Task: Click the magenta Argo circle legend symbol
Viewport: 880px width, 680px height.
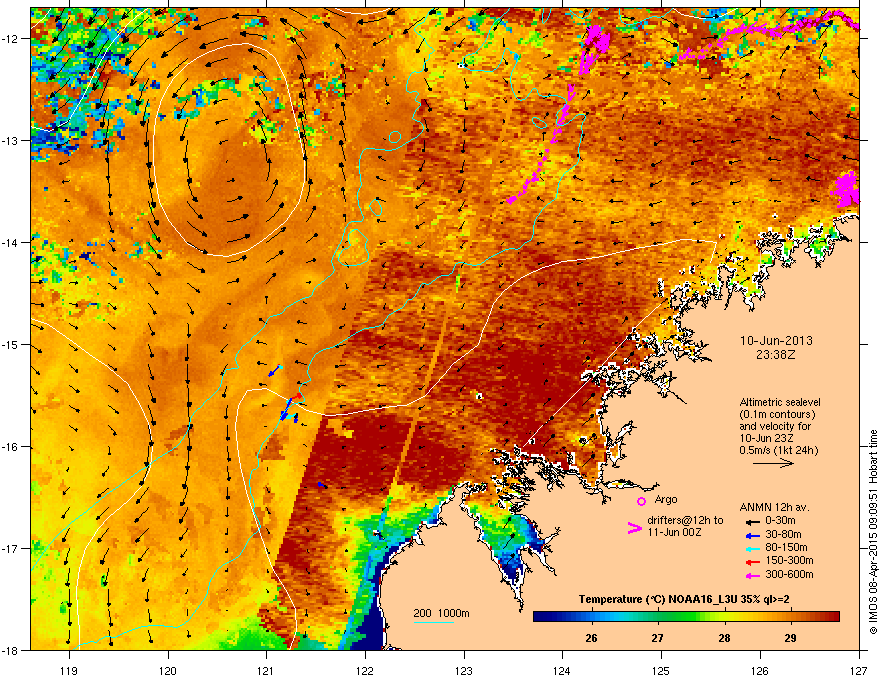Action: click(x=641, y=501)
